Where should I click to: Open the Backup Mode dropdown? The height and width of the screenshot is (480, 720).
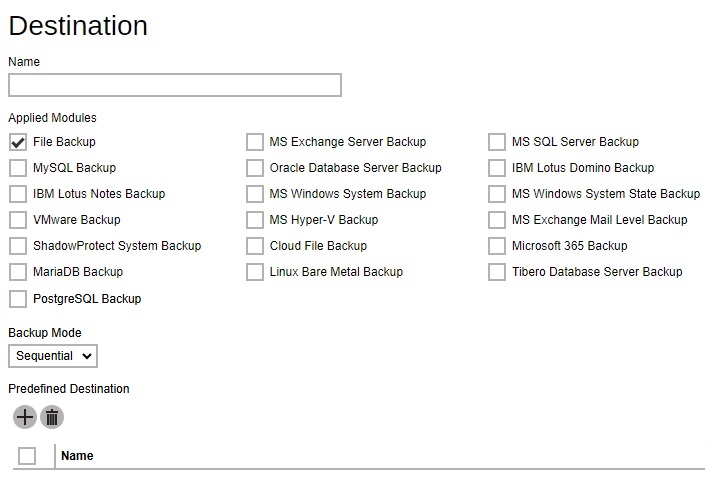tap(53, 356)
